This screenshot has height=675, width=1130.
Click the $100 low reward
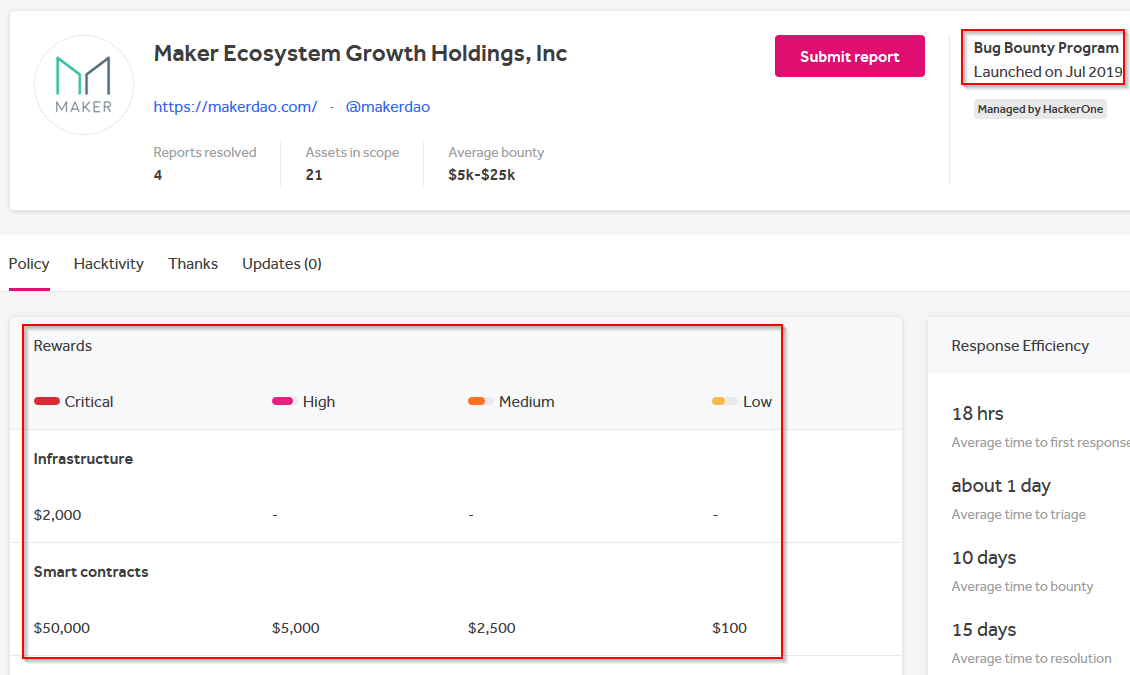(x=729, y=628)
